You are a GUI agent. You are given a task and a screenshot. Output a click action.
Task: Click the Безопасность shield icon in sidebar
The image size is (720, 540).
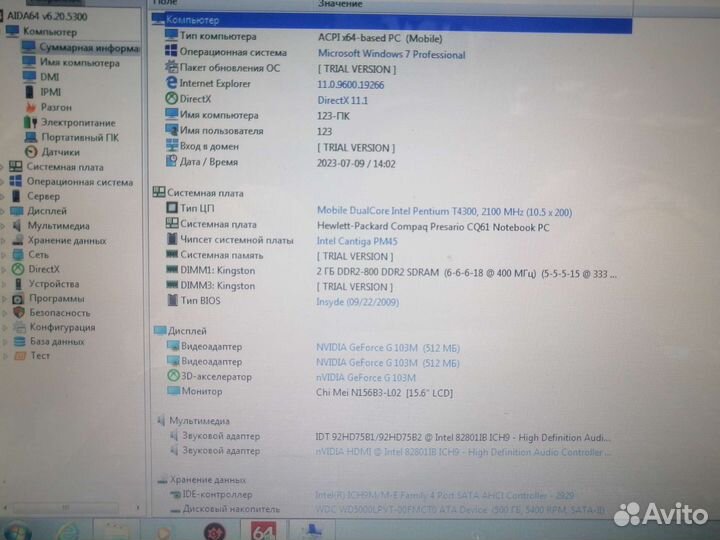point(19,313)
